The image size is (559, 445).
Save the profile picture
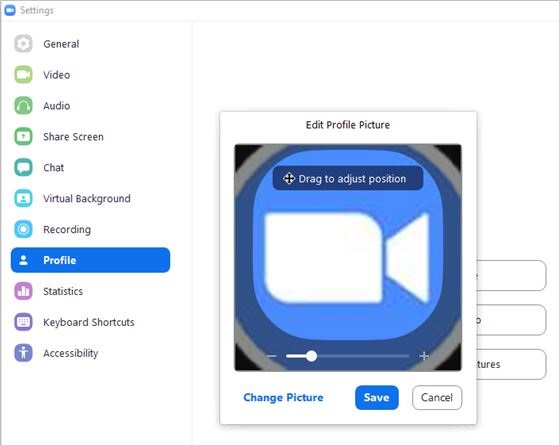tap(376, 397)
